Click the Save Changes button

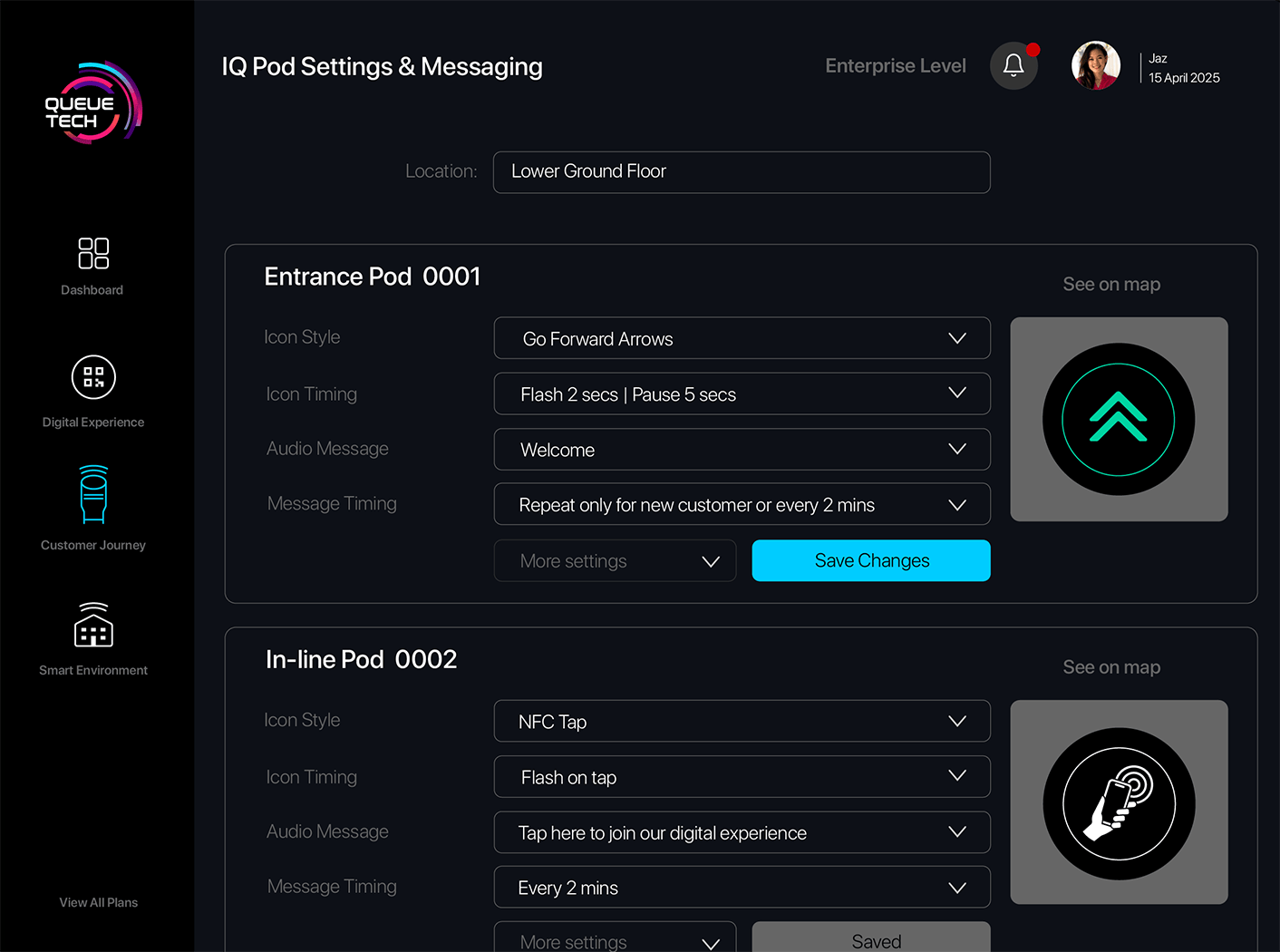[x=870, y=561]
